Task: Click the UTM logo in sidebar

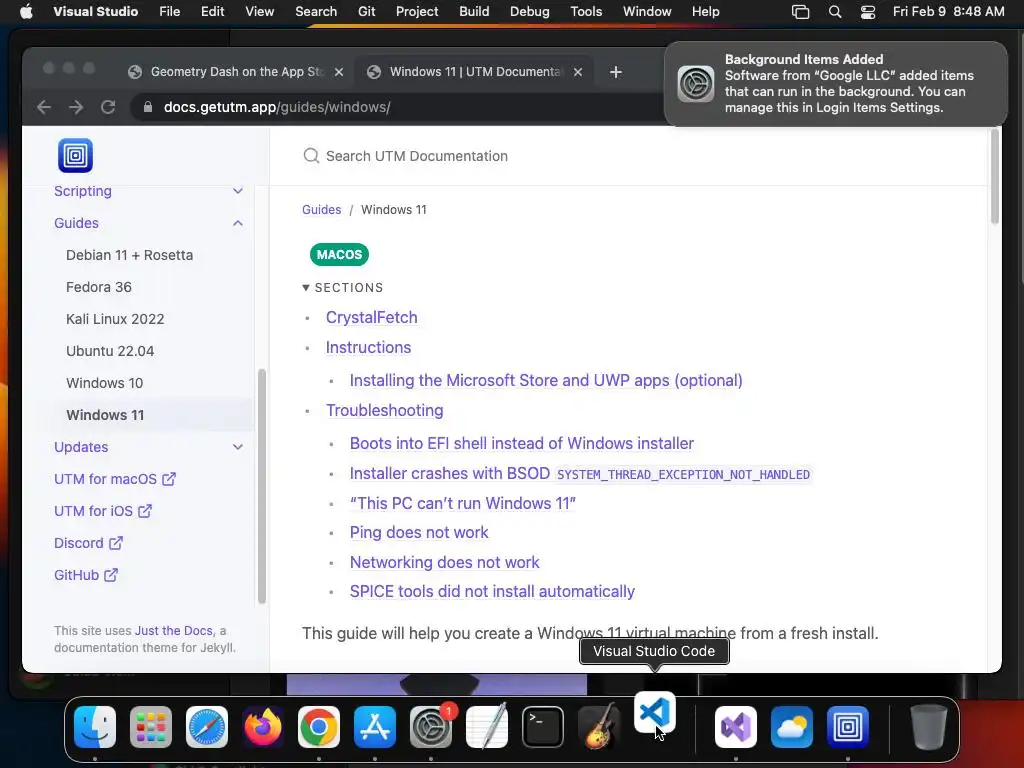Action: coord(76,155)
